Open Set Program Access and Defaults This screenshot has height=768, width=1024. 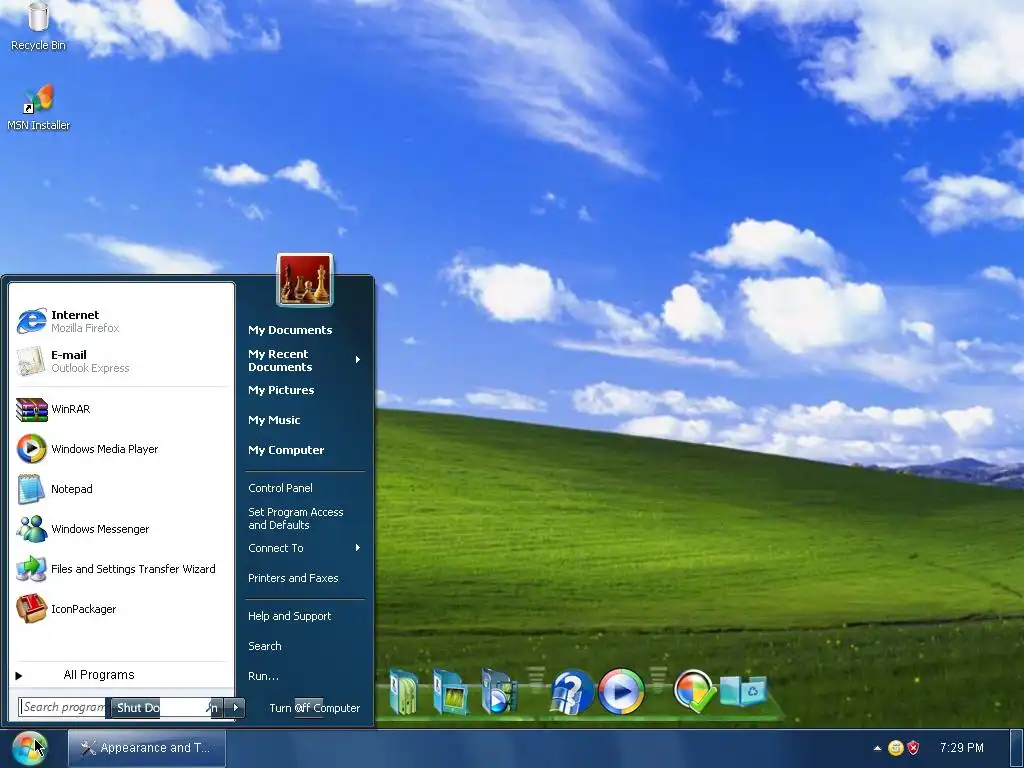pos(296,519)
